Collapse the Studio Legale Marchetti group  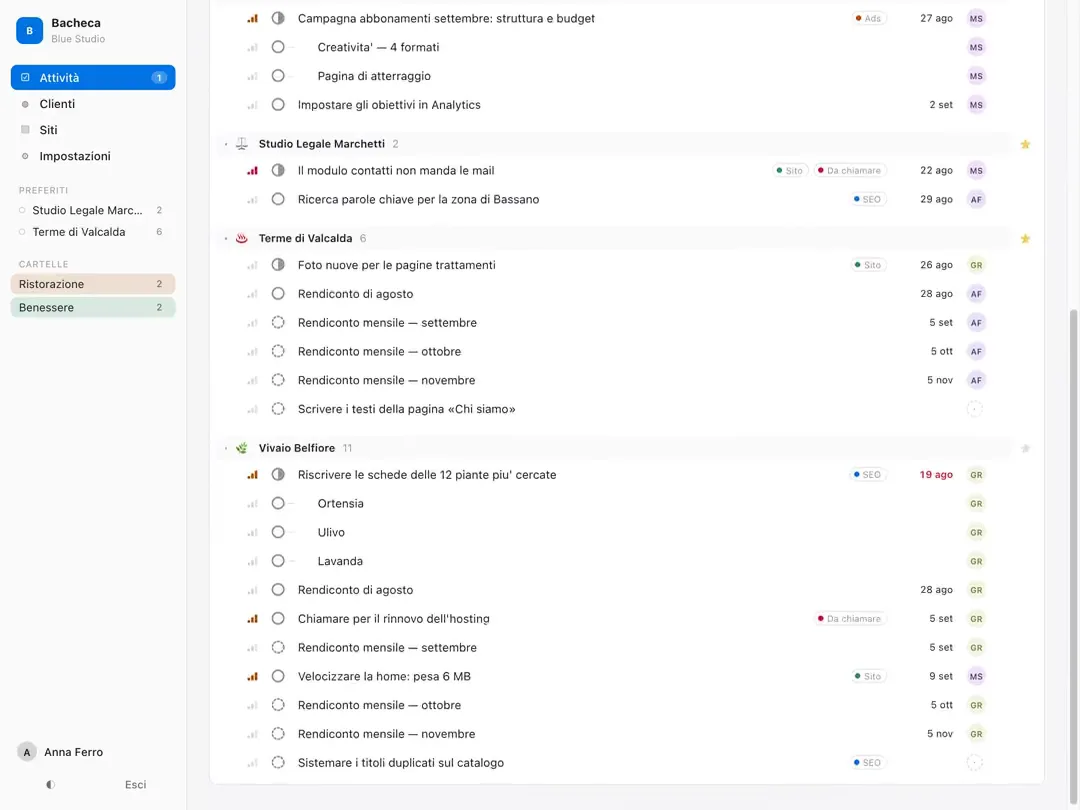click(226, 144)
